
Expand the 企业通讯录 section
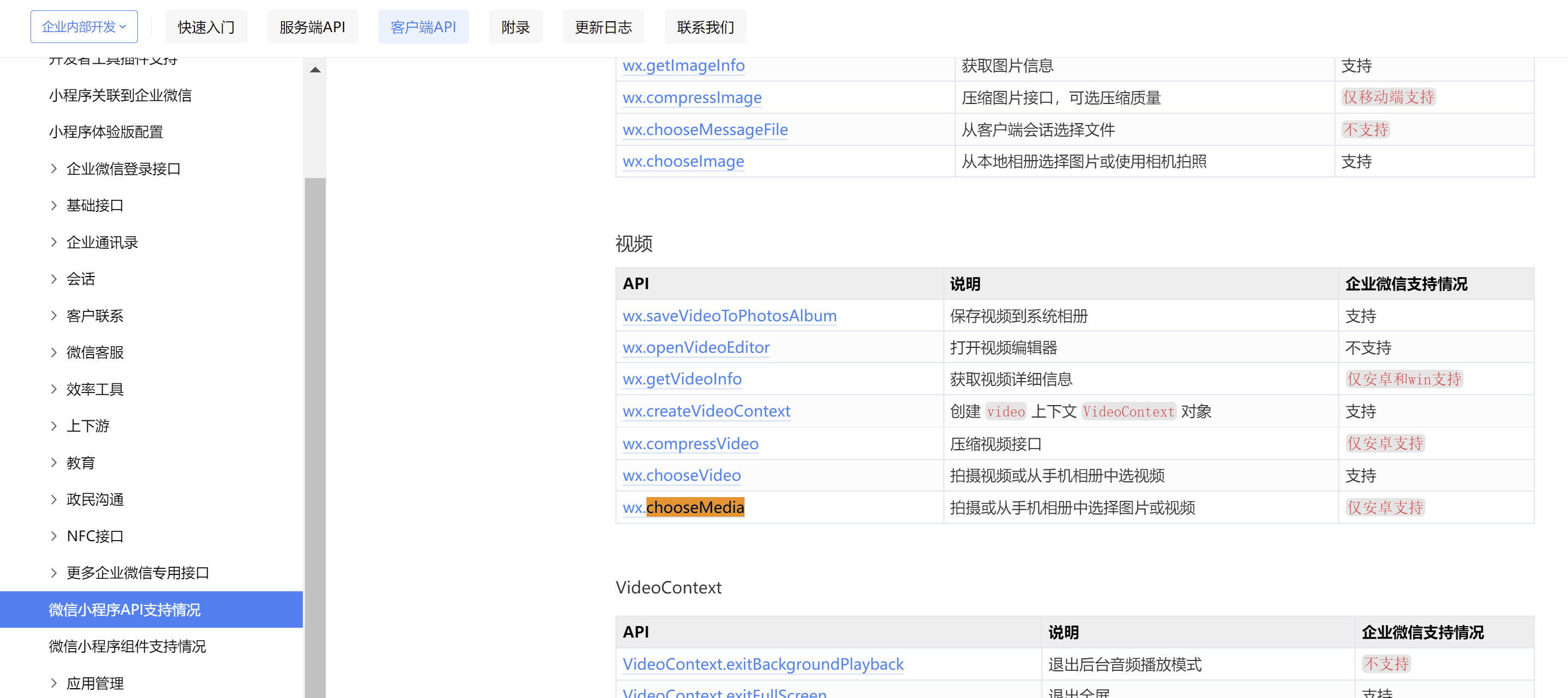[102, 242]
